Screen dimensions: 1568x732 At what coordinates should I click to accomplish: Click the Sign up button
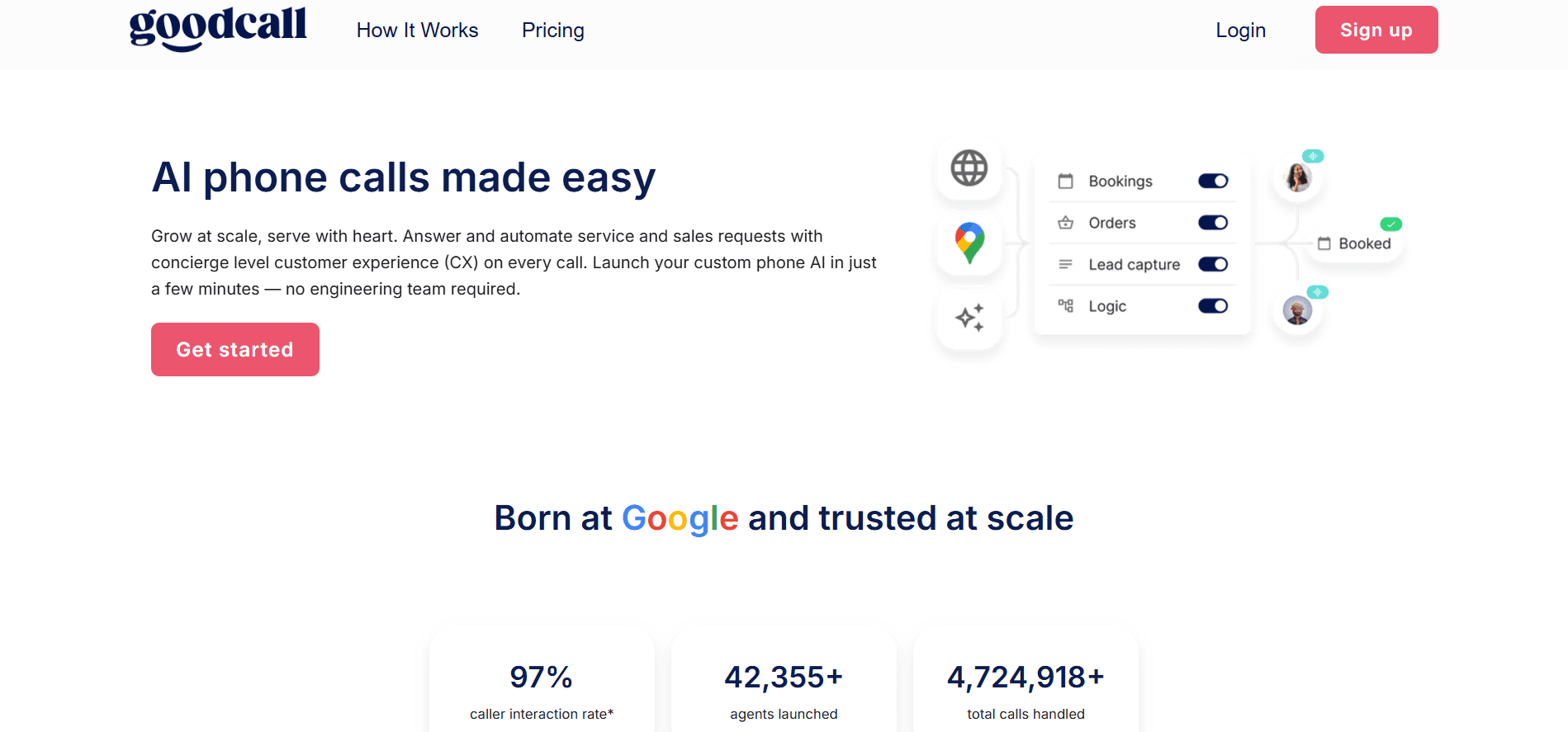(x=1375, y=30)
